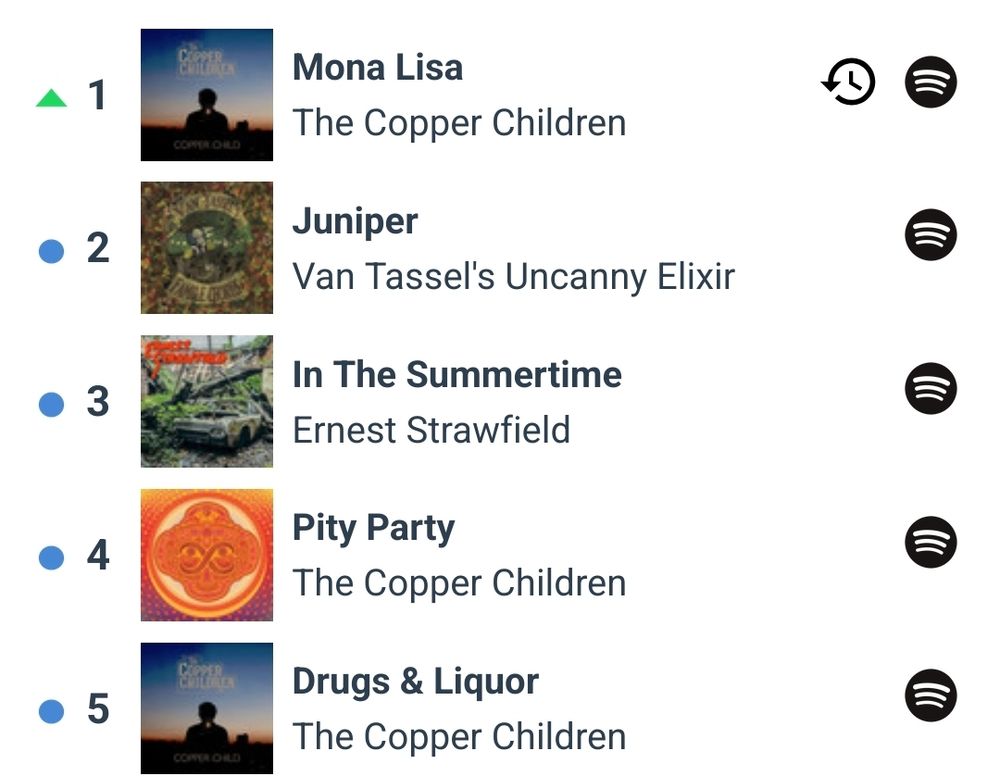
Task: Click the blue dot beside rank 4
Action: coord(51,557)
